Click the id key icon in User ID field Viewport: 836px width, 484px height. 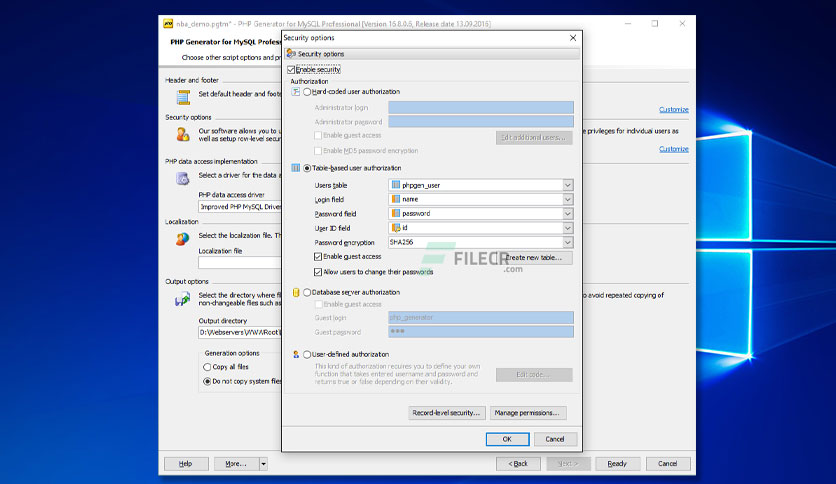tap(396, 228)
